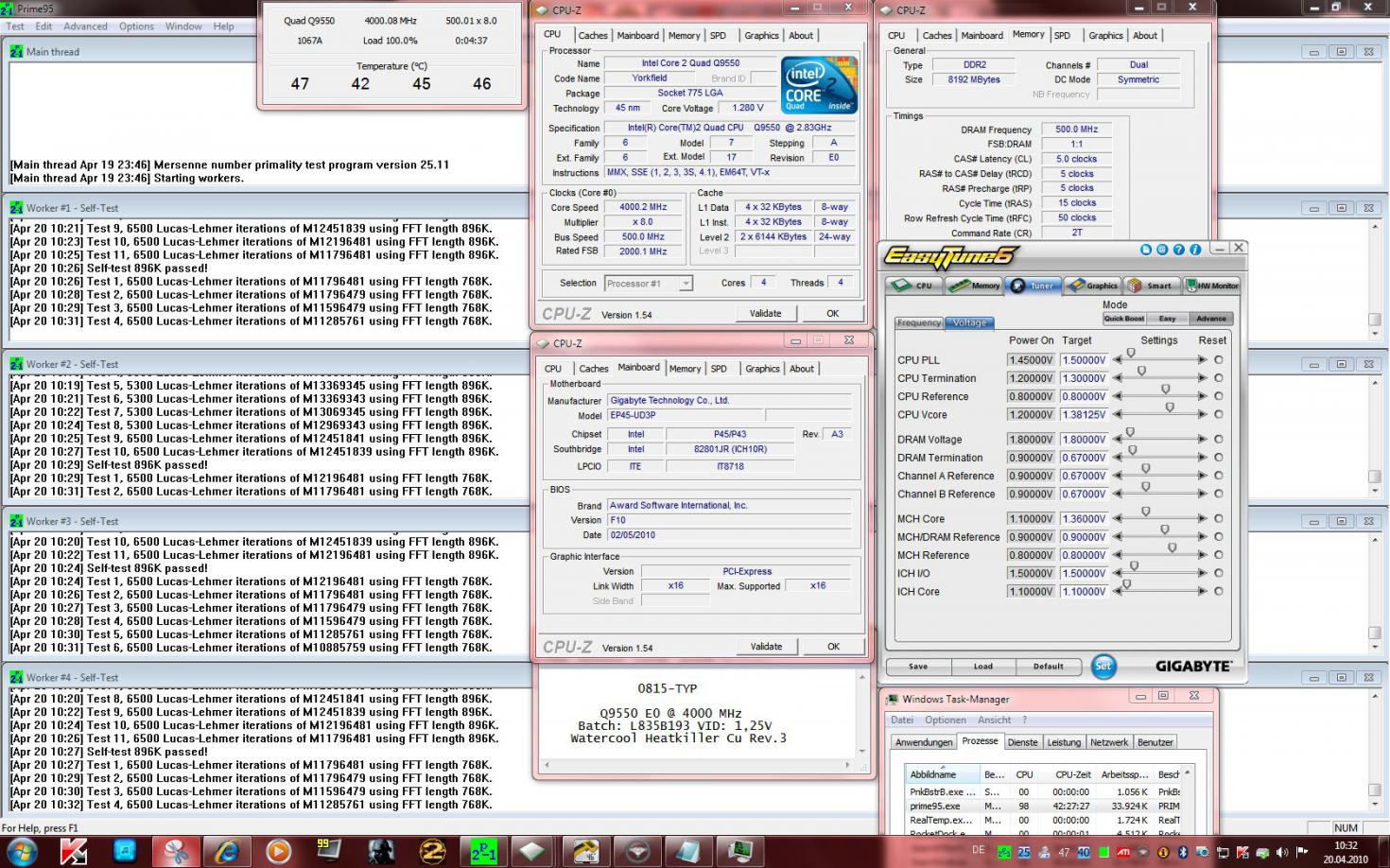Select the MCH Core reset radio button

coord(1219,519)
